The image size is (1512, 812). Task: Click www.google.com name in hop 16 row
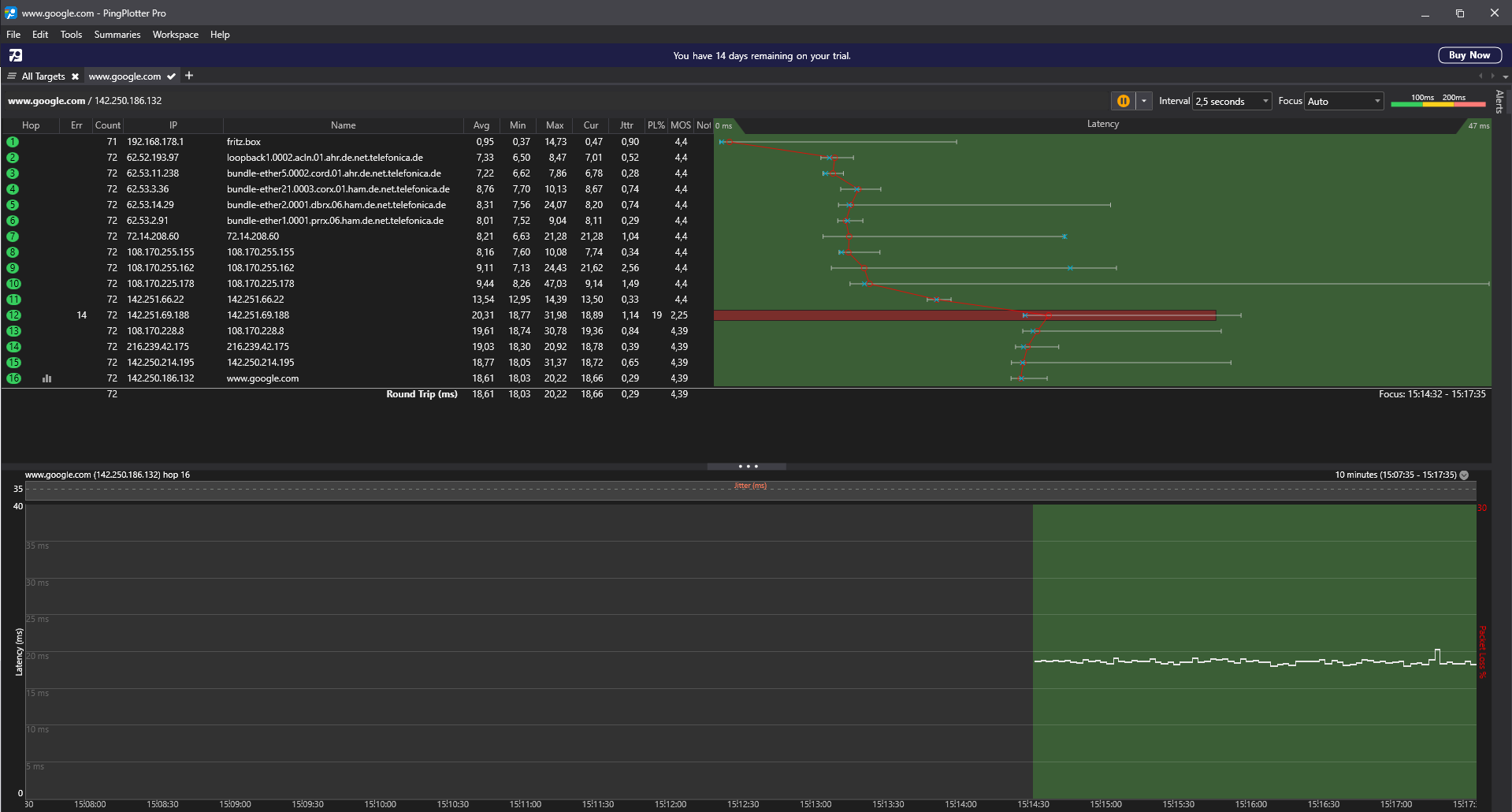[262, 378]
